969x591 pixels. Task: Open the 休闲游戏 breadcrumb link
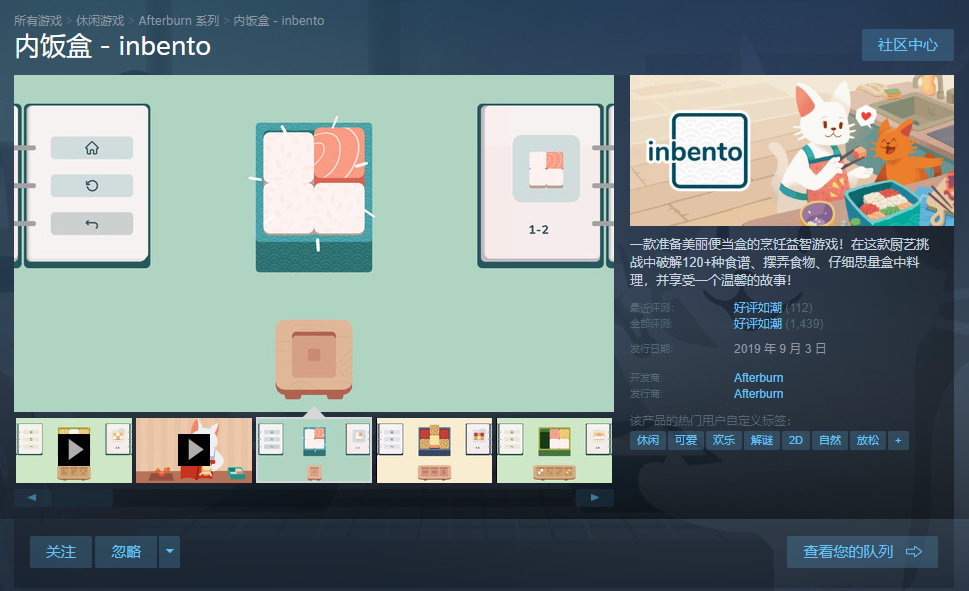pyautogui.click(x=100, y=20)
